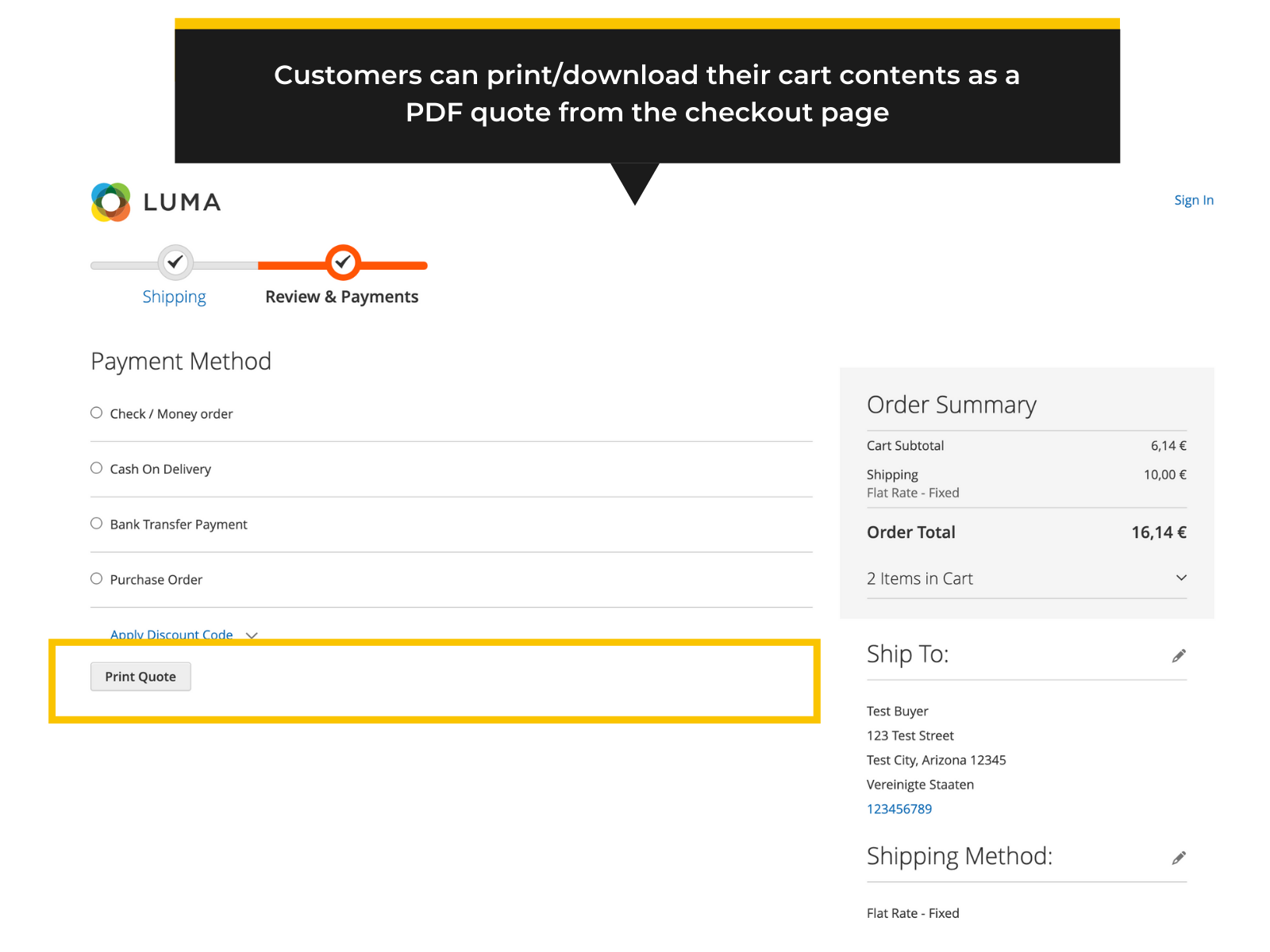Select the Check / Money order payment option
The image size is (1270, 952).
point(96,412)
